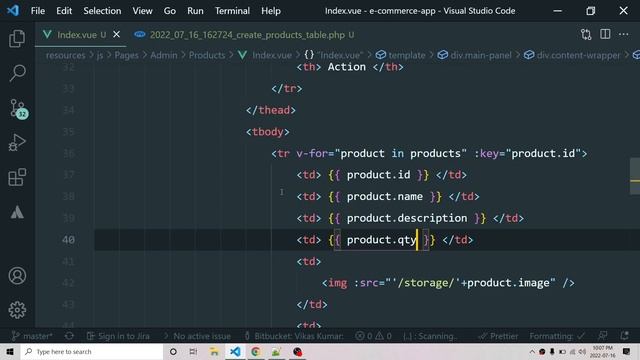Expand div.main-panel breadcrumb symbol
The height and width of the screenshot is (360, 640).
[x=474, y=55]
